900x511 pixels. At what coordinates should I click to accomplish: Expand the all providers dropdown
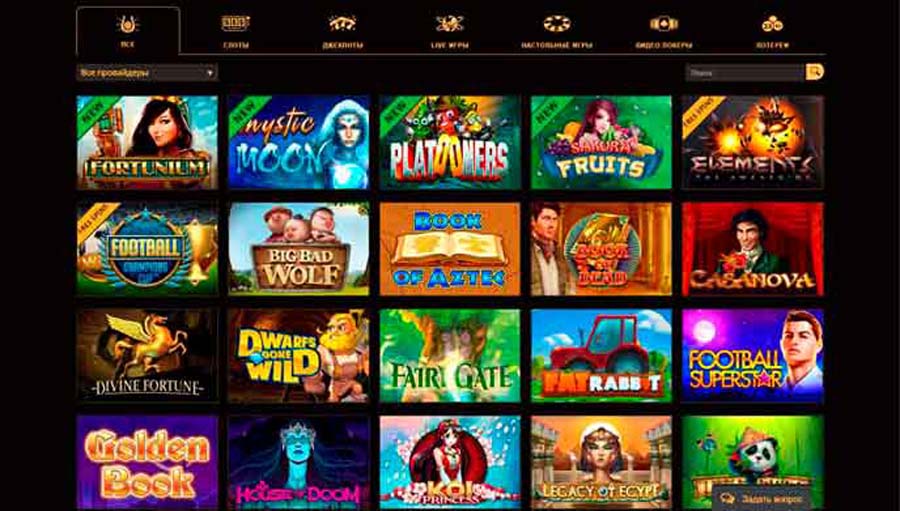[147, 73]
